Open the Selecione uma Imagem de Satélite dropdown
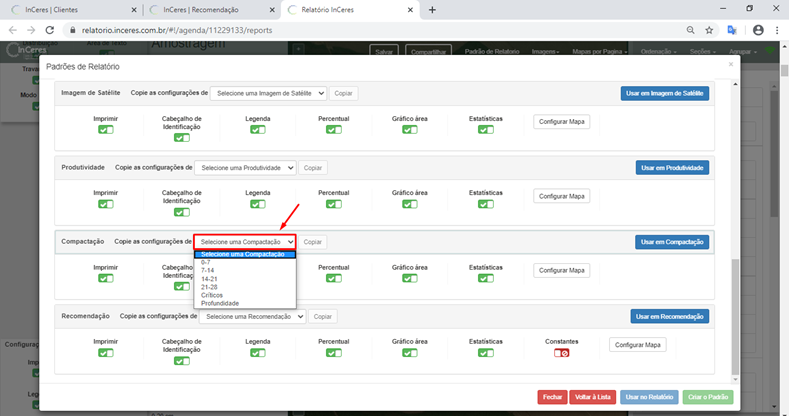Viewport: 789px width, 416px height. coord(268,94)
